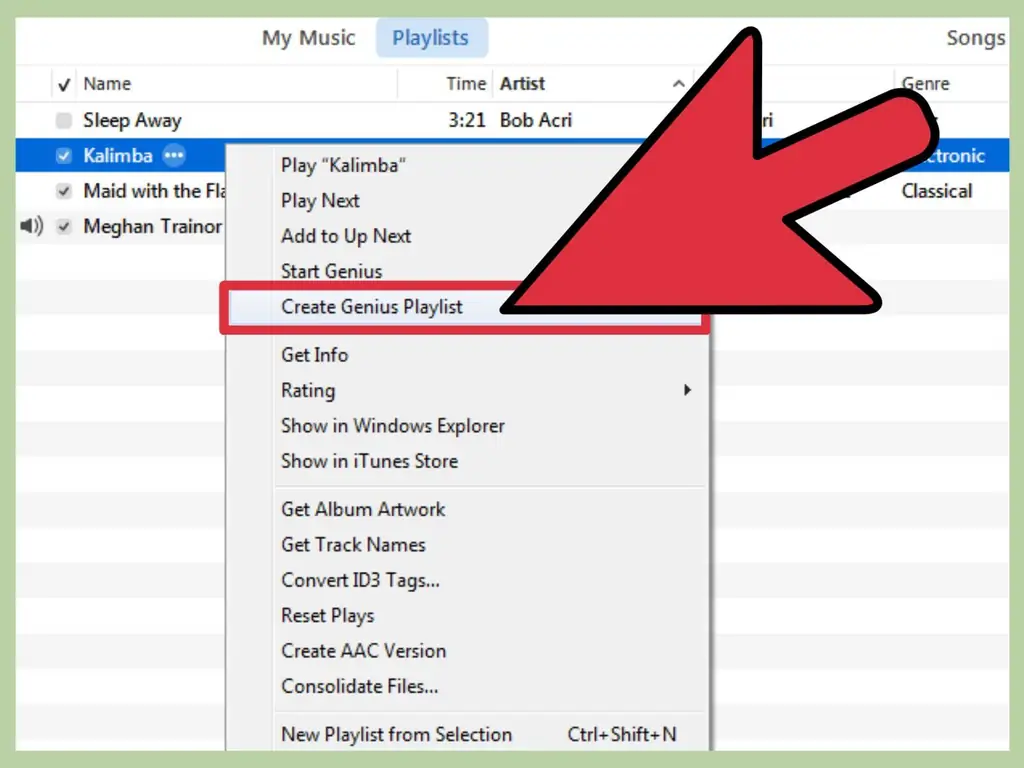Click the checkmark column header
This screenshot has width=1024, height=768.
(63, 84)
